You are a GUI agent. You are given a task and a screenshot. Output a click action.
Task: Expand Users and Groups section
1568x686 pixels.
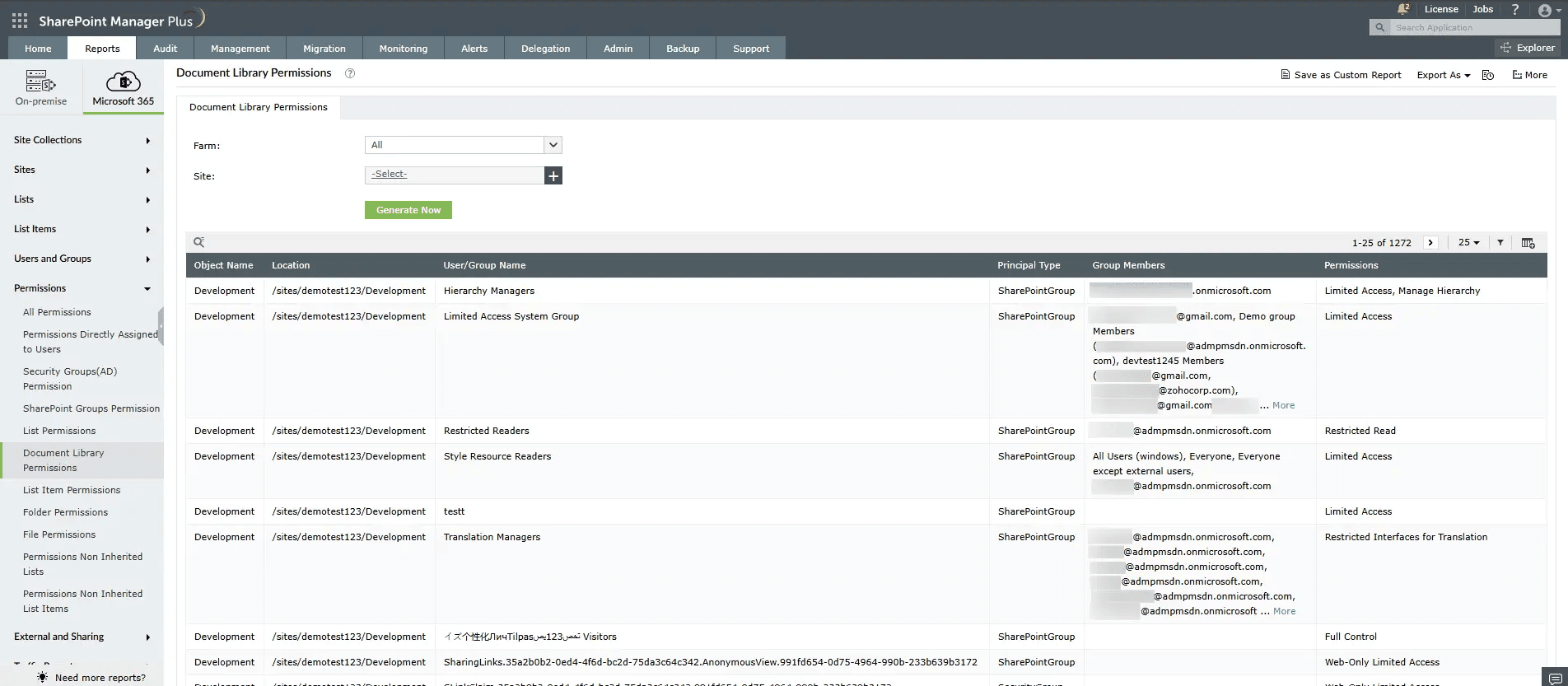(82, 259)
